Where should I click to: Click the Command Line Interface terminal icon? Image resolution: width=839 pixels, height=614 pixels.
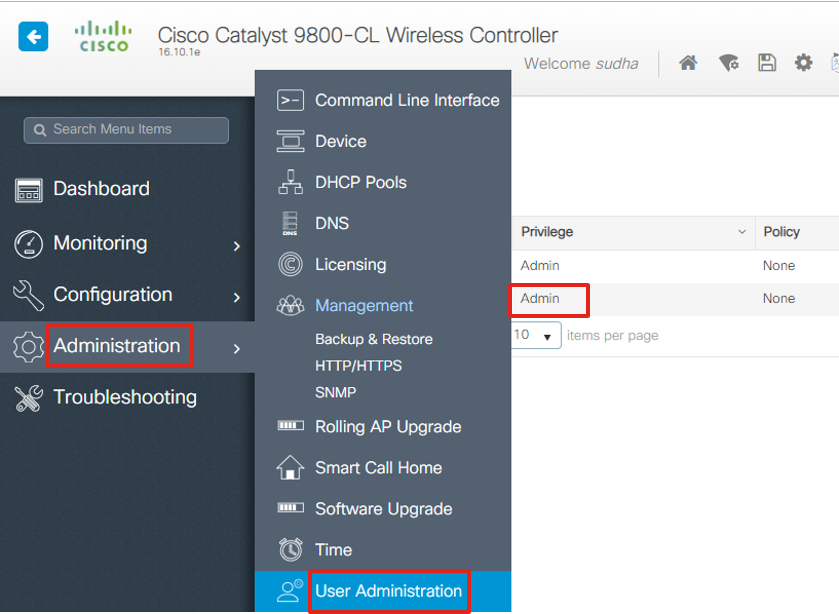click(x=291, y=100)
